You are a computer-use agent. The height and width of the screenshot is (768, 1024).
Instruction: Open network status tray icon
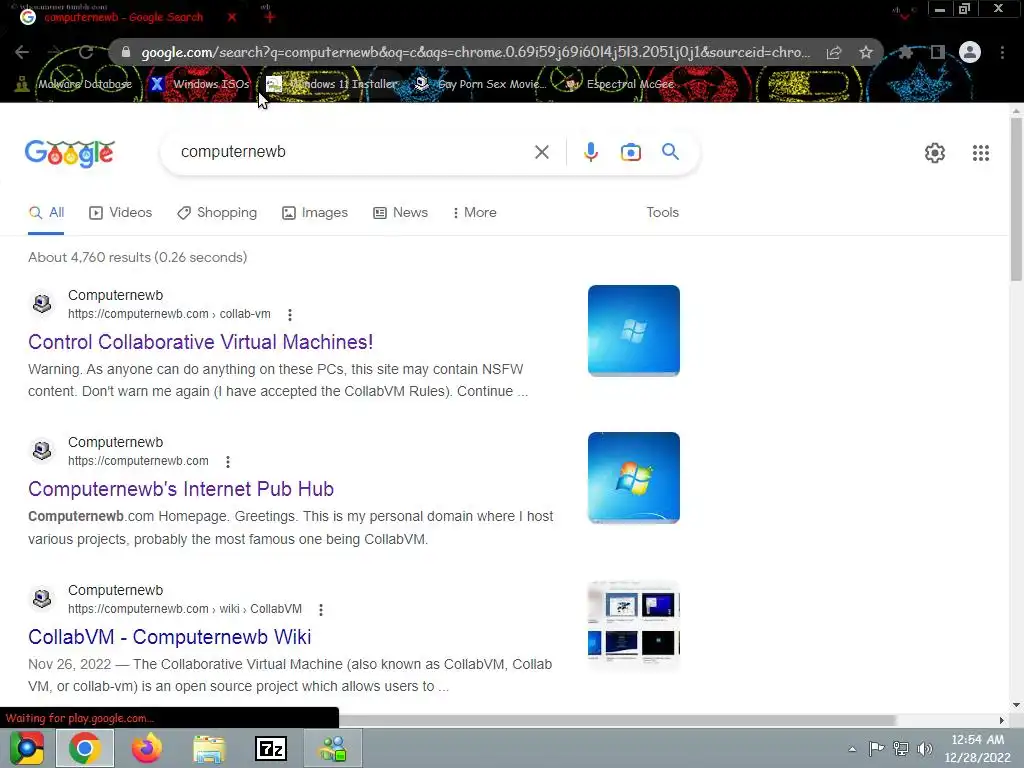point(901,748)
